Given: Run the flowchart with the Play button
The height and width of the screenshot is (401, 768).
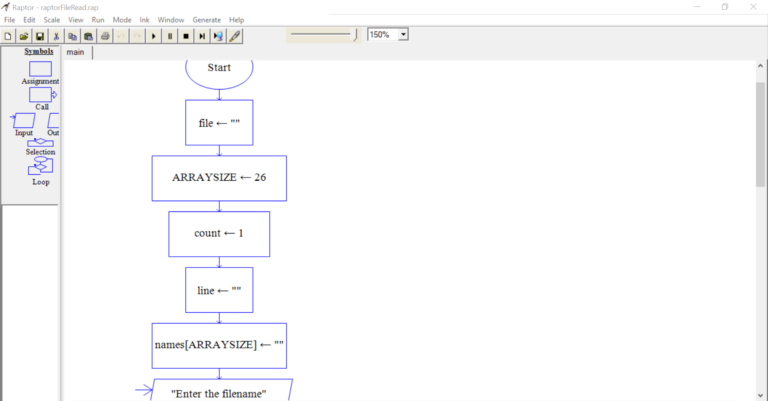Looking at the screenshot, I should 154,36.
